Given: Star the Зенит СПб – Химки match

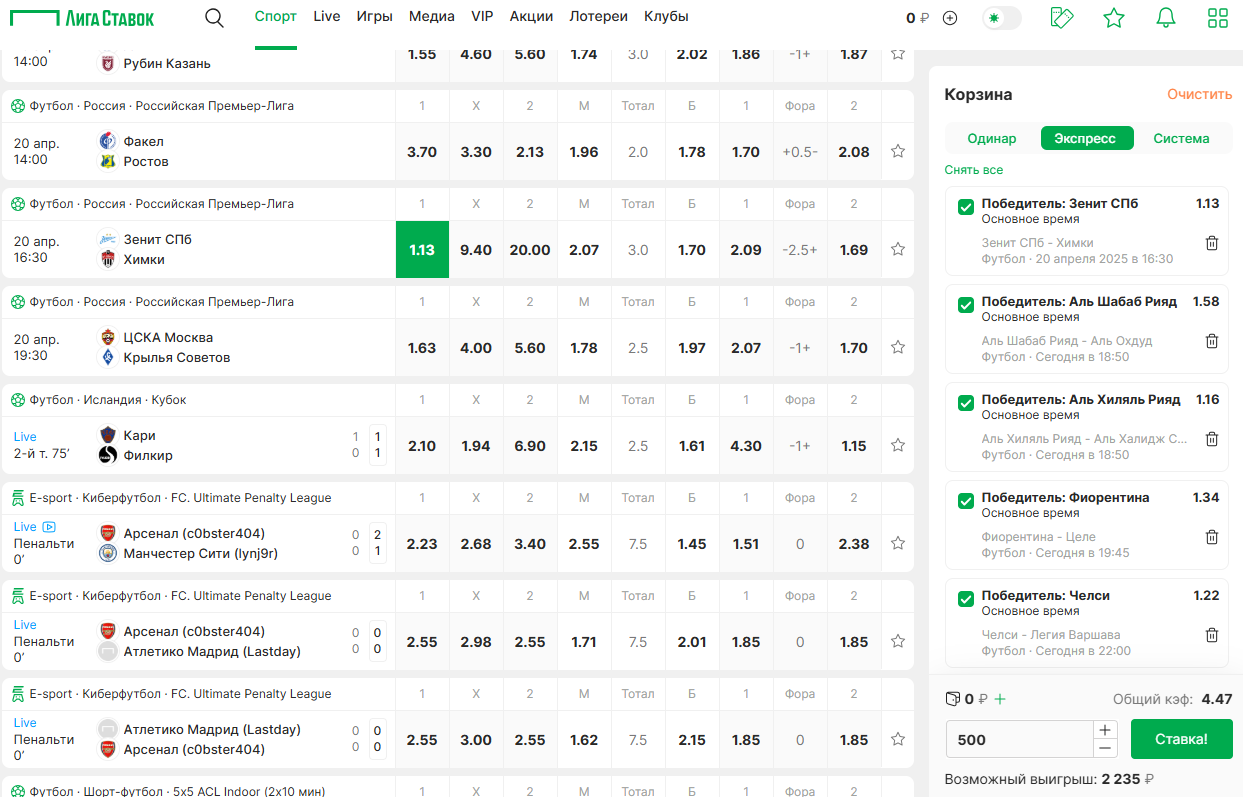Looking at the screenshot, I should (x=898, y=249).
